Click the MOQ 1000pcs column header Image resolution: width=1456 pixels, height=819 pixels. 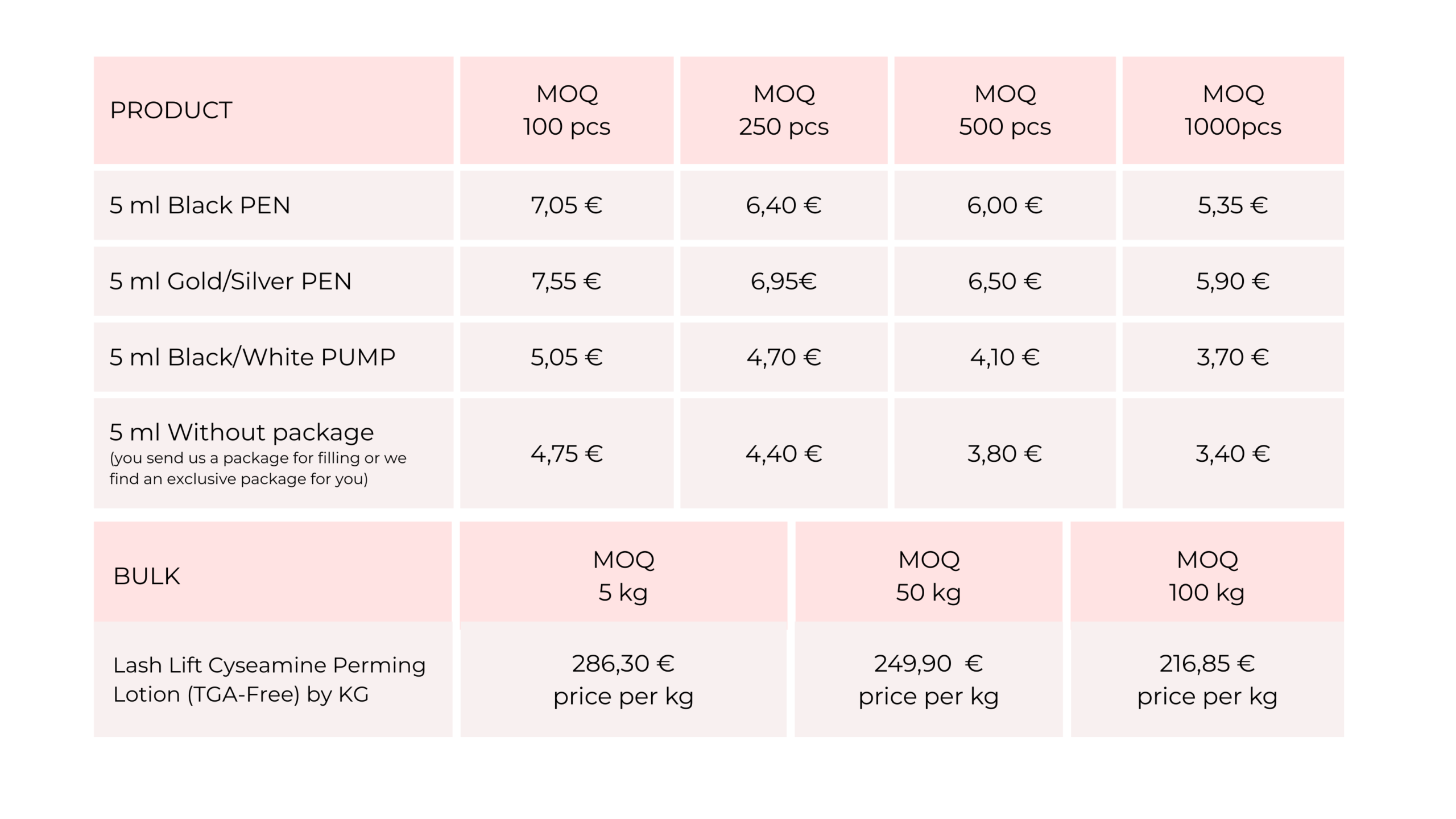point(1233,110)
